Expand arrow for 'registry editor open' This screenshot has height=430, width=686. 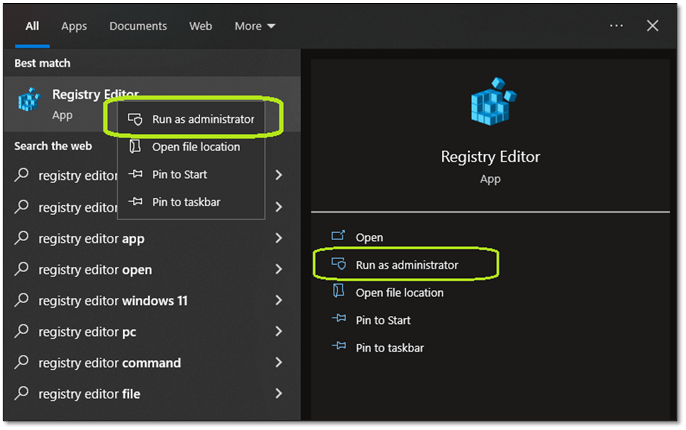[279, 269]
